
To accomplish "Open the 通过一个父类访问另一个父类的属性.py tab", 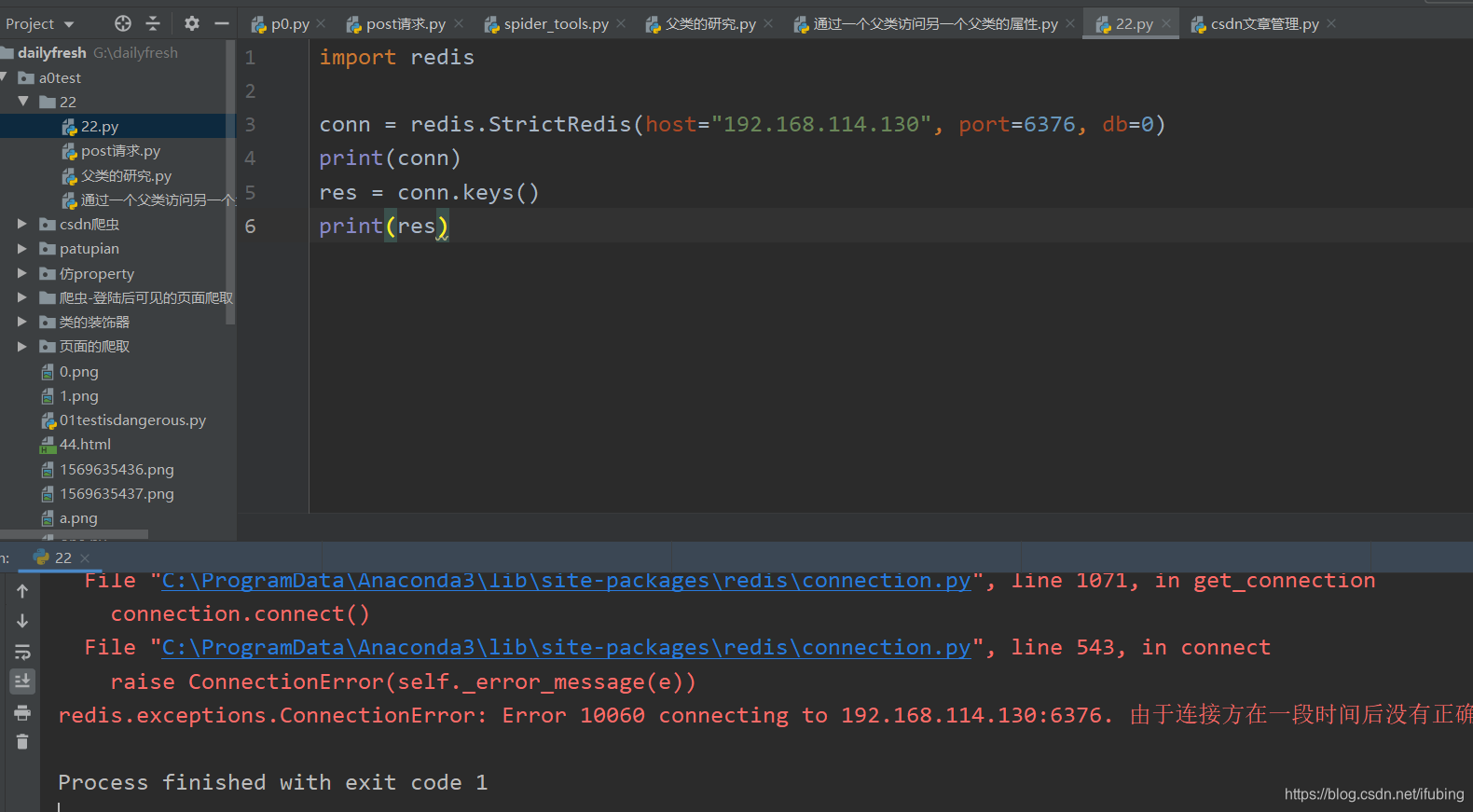I will click(935, 24).
